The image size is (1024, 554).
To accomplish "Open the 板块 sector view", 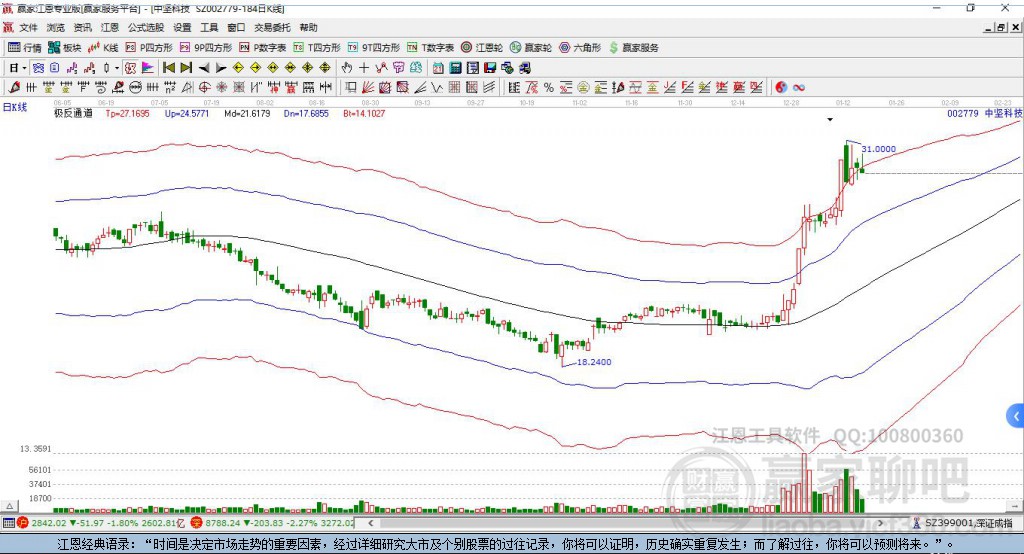I will click(x=65, y=48).
